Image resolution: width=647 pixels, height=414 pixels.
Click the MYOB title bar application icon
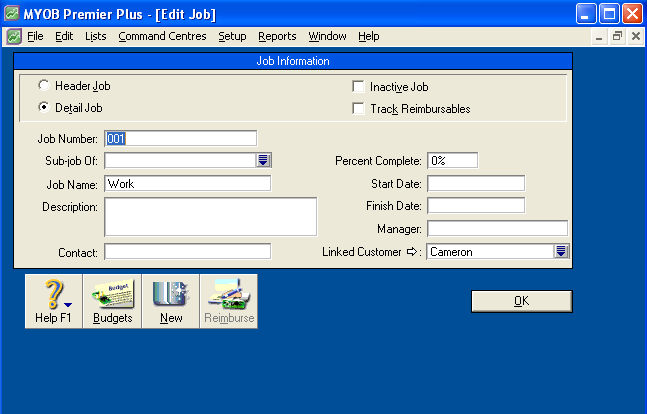(12, 13)
